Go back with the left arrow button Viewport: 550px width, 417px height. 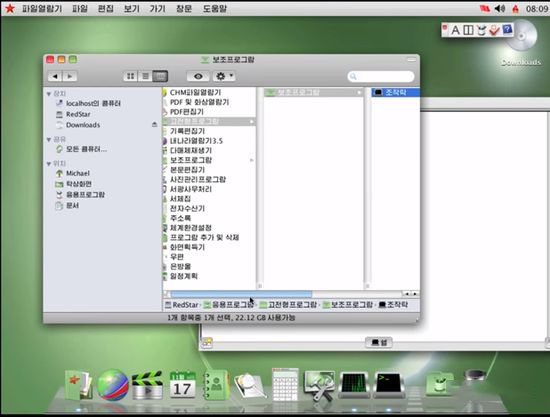pyautogui.click(x=55, y=76)
